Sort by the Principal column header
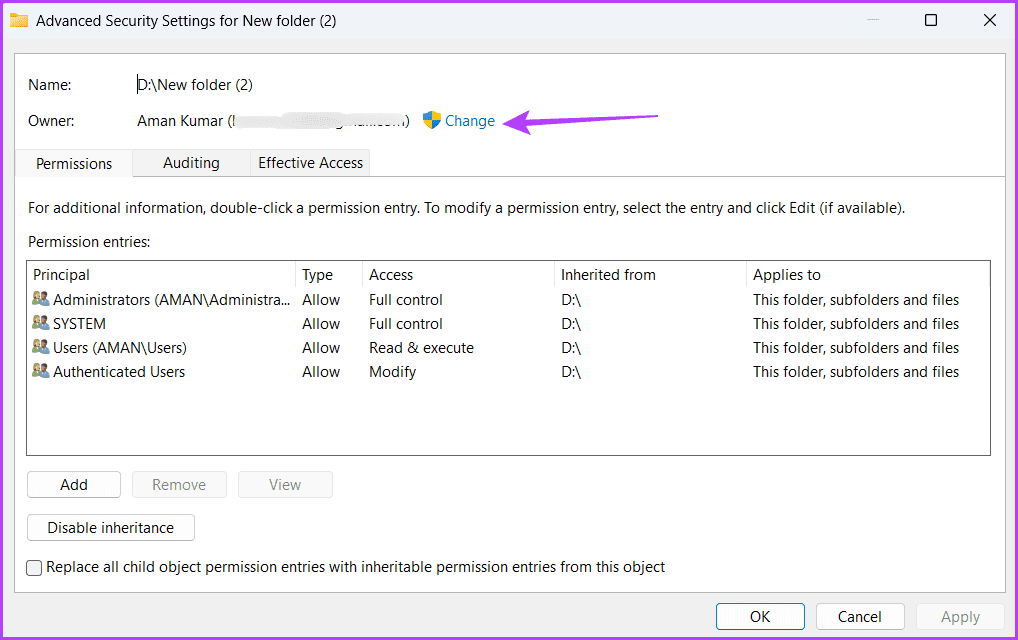Viewport: 1018px width, 640px height. [162, 275]
